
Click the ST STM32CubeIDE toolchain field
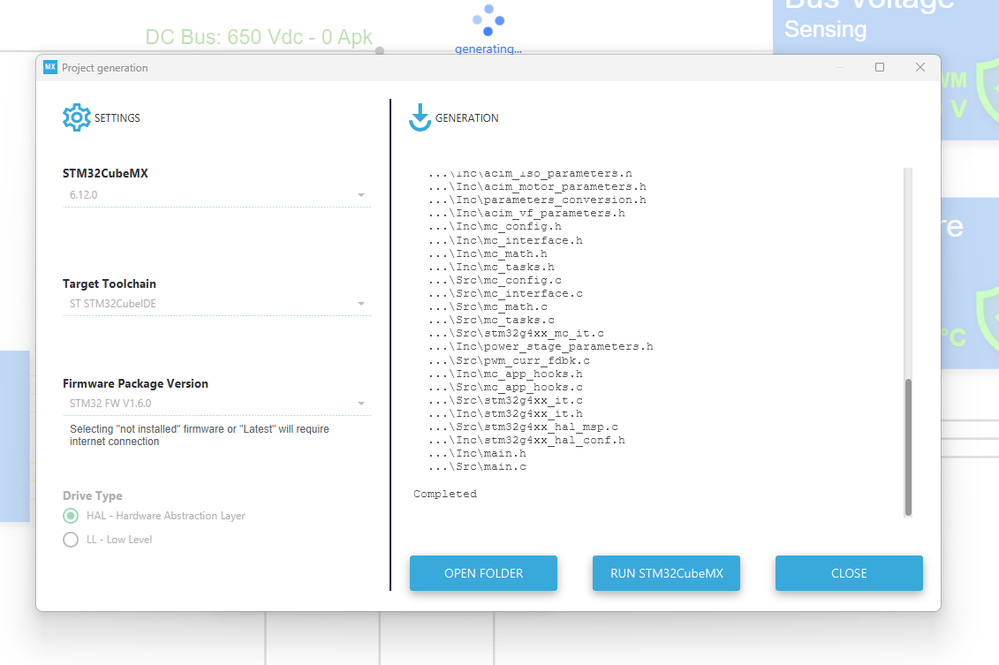pos(217,304)
